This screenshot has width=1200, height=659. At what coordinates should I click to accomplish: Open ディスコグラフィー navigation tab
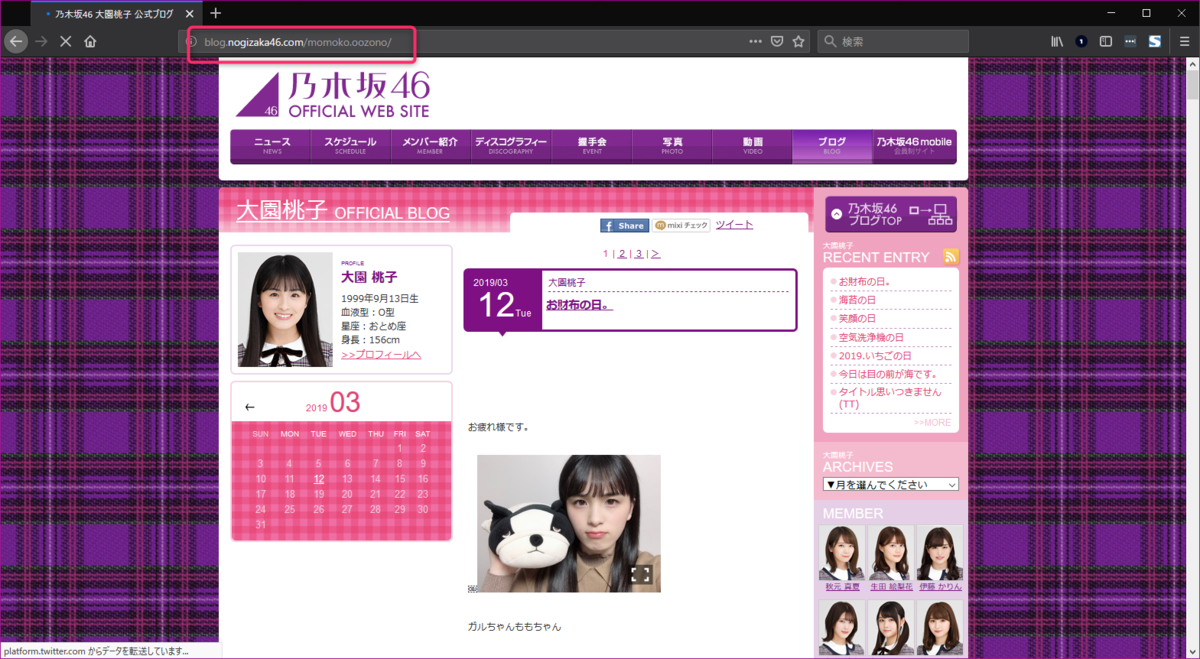pos(511,146)
